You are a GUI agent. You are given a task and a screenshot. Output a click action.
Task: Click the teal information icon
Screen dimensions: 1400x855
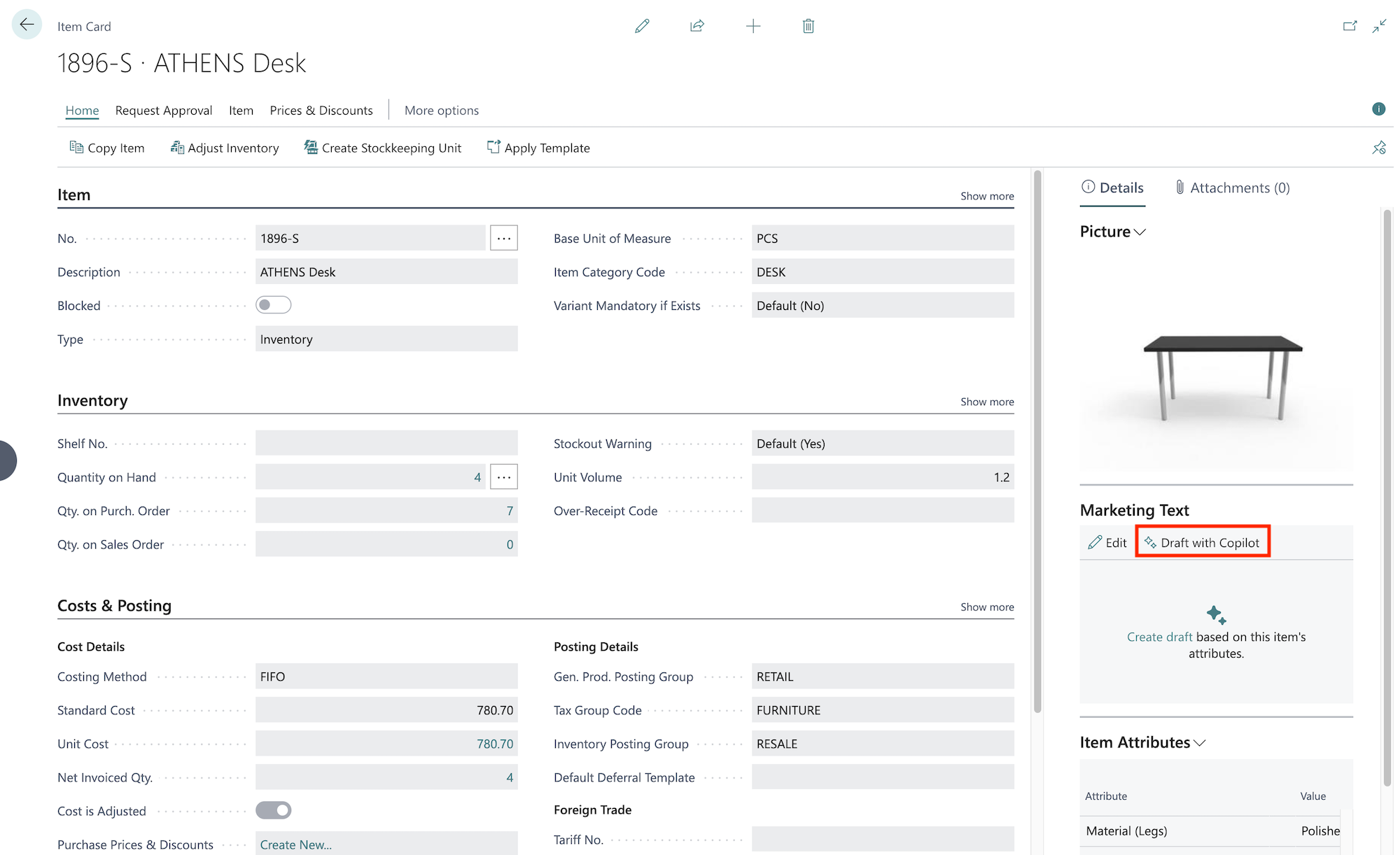(x=1378, y=109)
